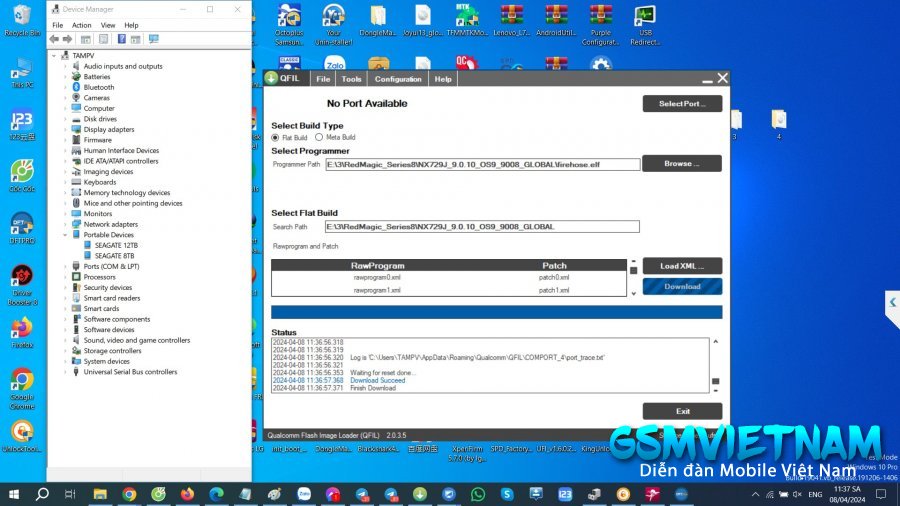Viewport: 900px width, 506px height.
Task: Open Firefox desktop icon
Action: (22, 333)
